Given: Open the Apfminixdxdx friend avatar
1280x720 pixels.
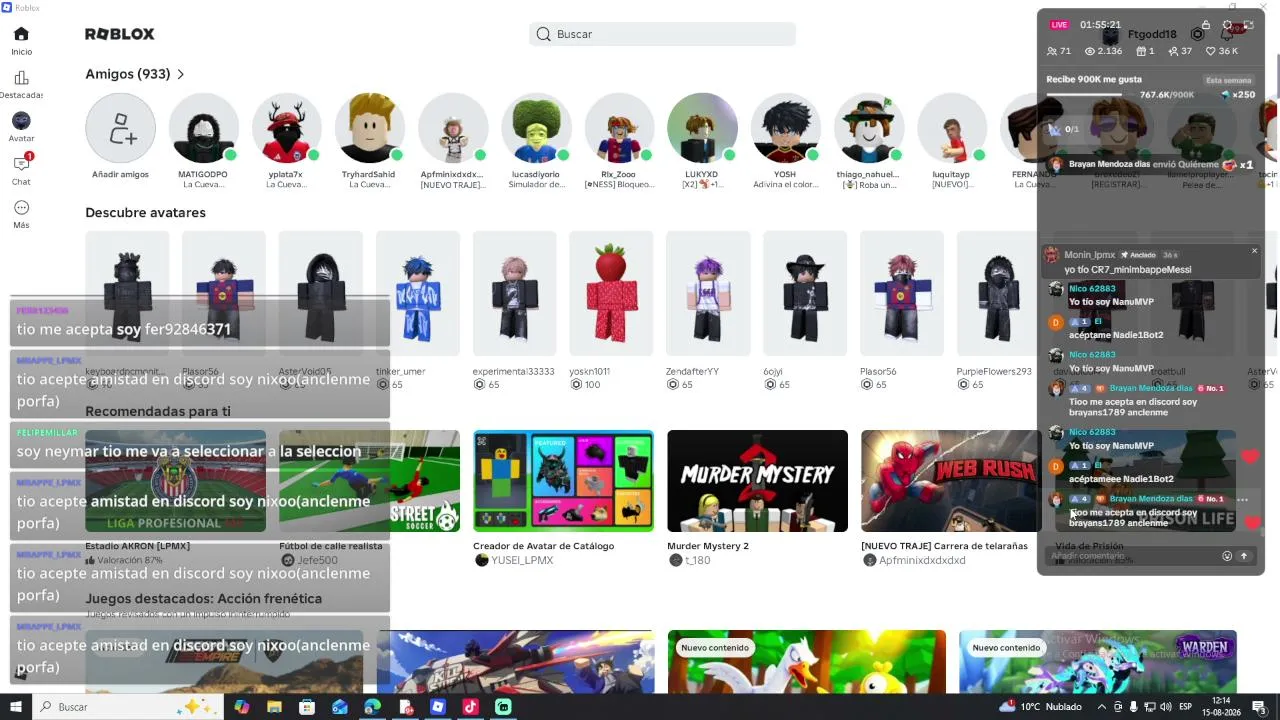Looking at the screenshot, I should point(452,128).
